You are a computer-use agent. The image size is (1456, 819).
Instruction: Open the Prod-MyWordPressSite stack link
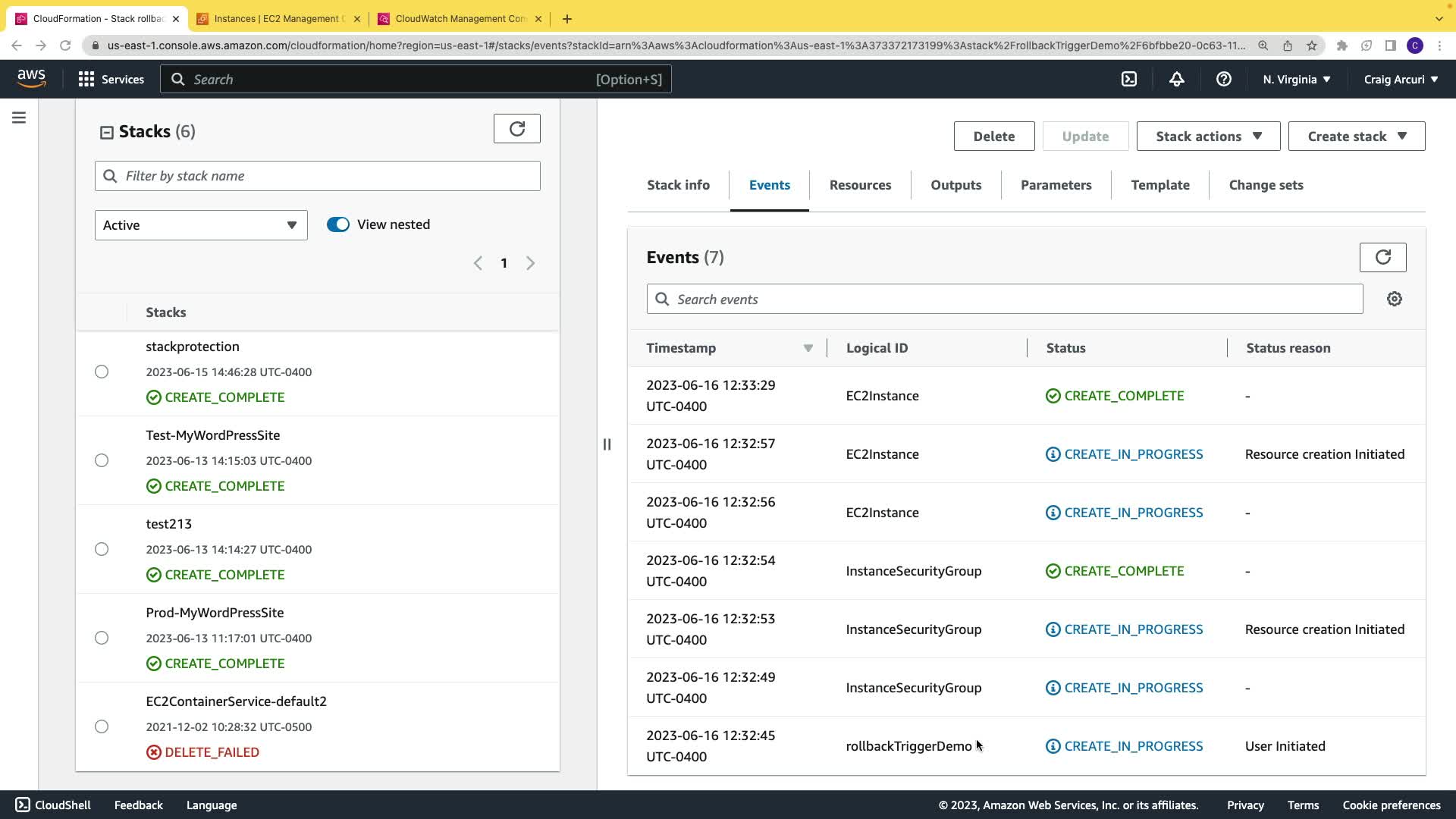click(x=215, y=613)
